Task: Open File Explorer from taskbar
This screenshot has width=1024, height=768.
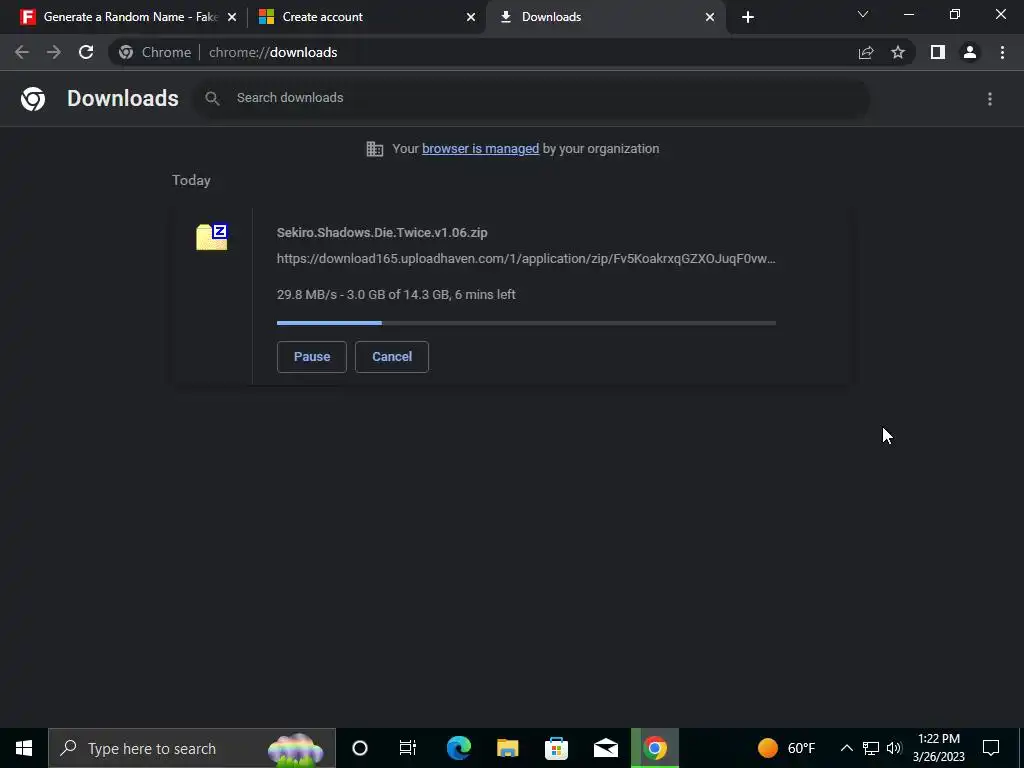Action: [507, 748]
